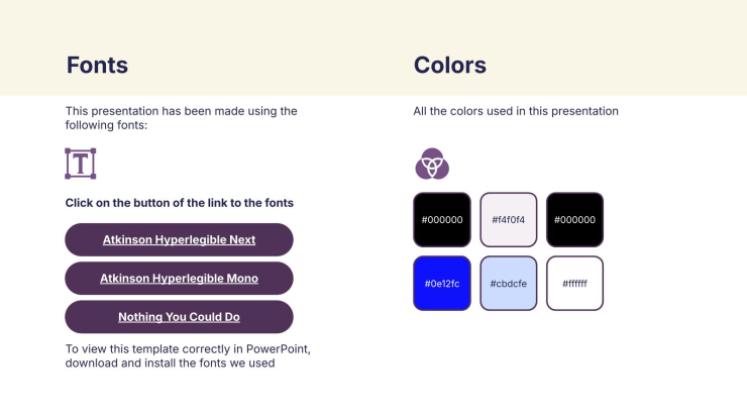This screenshot has height=420, width=747.
Task: Click the 'To view this template correctly' note
Action: coord(188,356)
